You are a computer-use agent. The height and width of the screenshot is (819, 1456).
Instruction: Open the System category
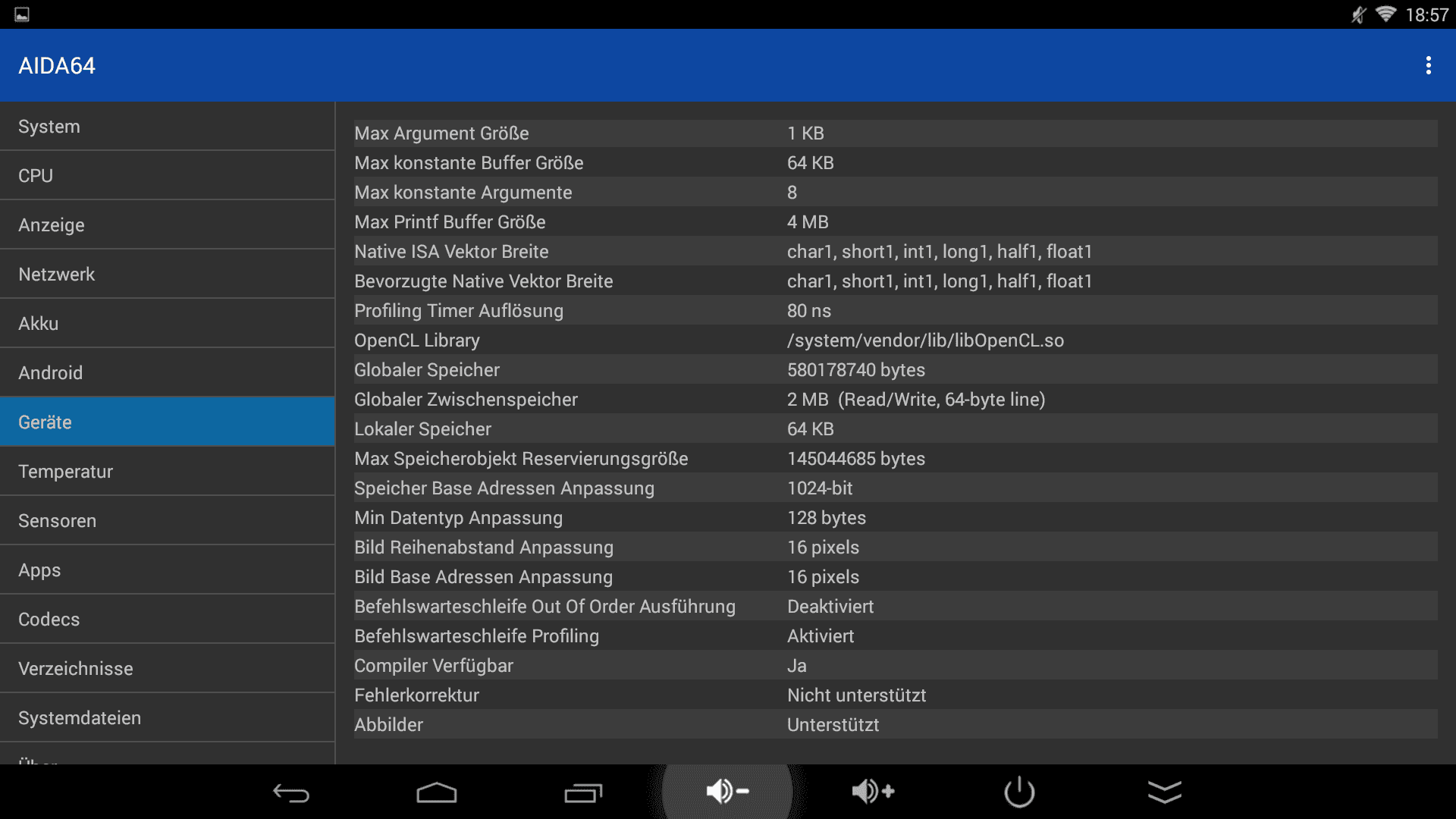coord(167,127)
